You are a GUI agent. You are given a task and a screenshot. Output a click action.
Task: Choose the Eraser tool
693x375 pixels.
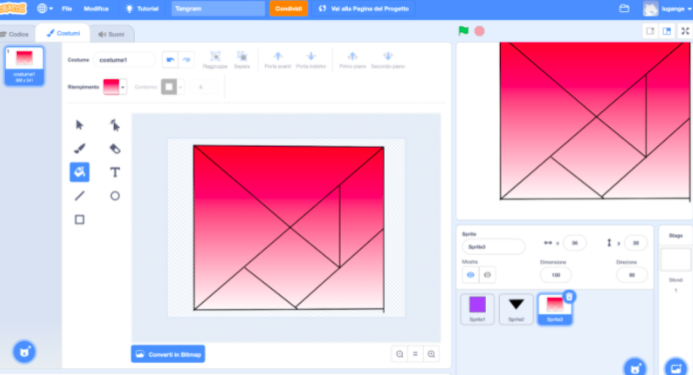[x=115, y=149]
